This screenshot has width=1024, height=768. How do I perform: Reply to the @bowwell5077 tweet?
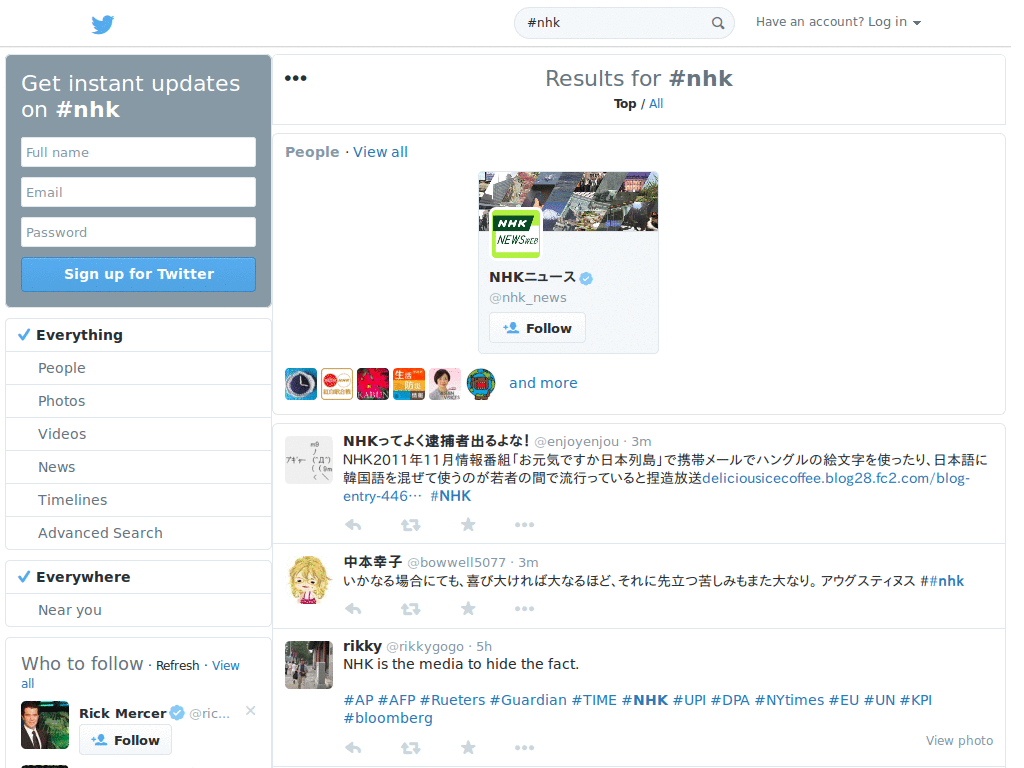click(x=353, y=609)
